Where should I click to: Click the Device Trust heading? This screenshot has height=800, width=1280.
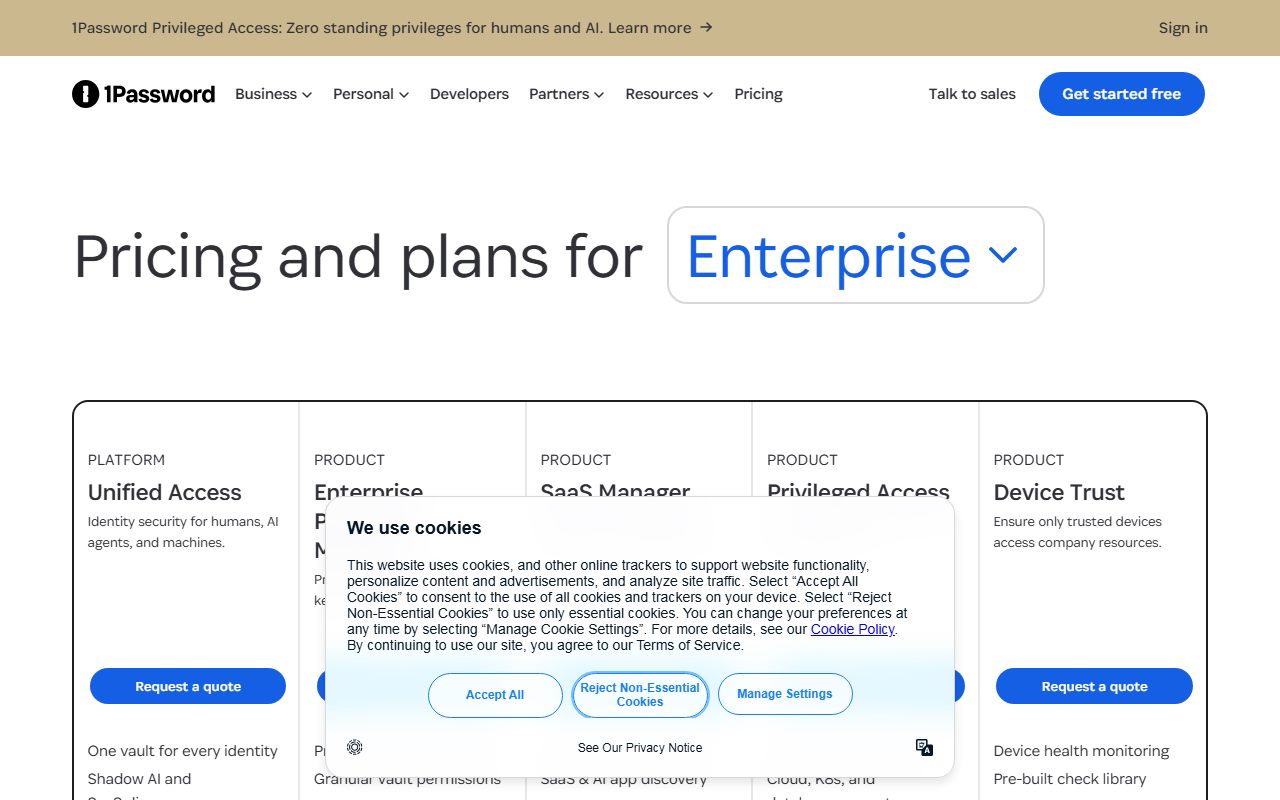[1059, 492]
